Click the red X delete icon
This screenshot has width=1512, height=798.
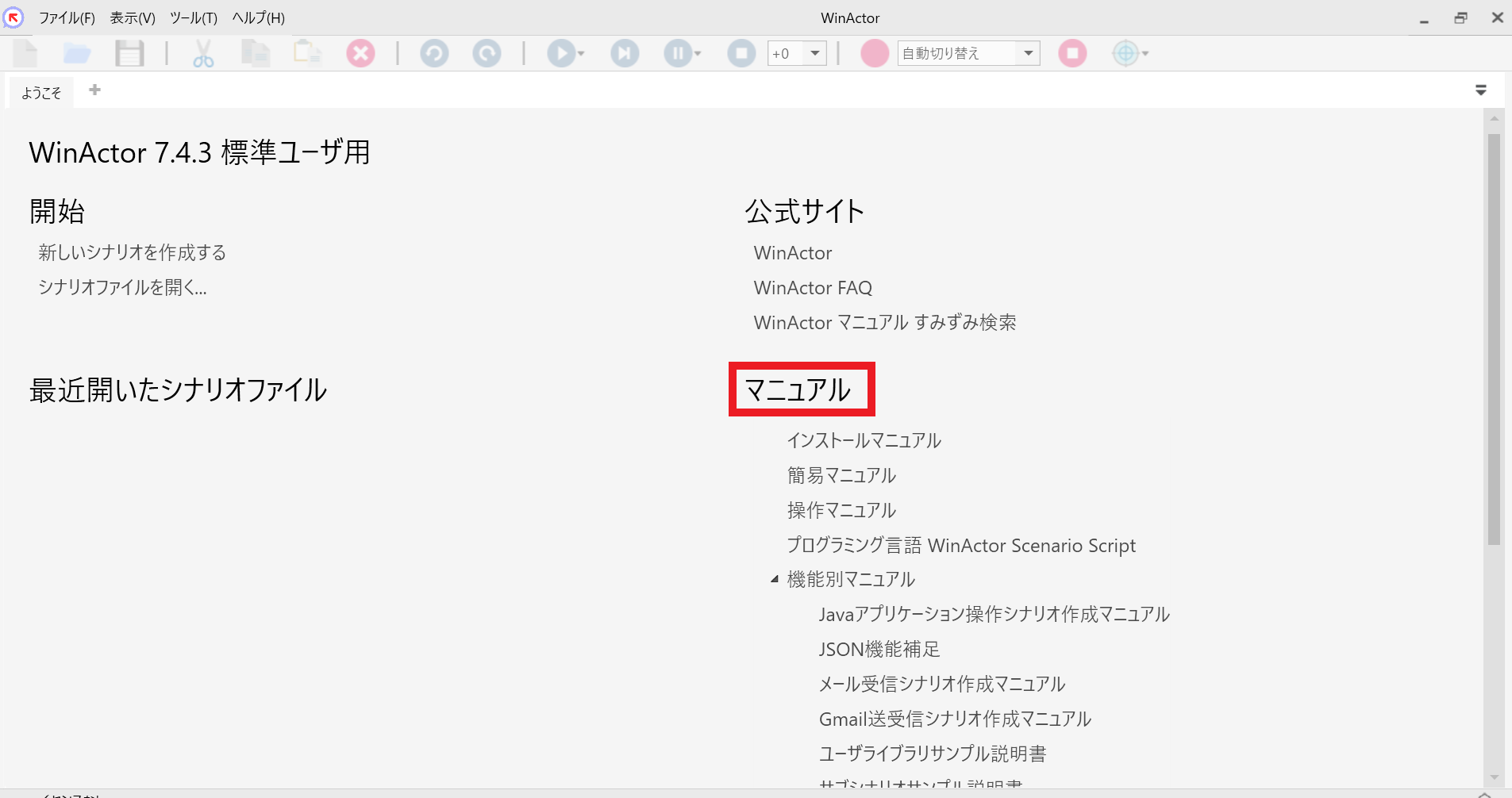pos(360,54)
